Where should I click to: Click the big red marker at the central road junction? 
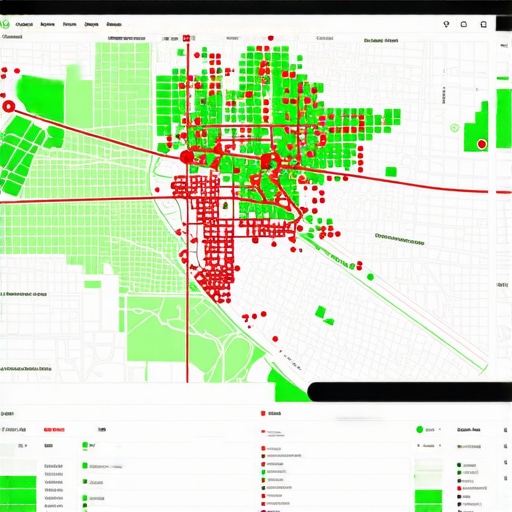187,157
